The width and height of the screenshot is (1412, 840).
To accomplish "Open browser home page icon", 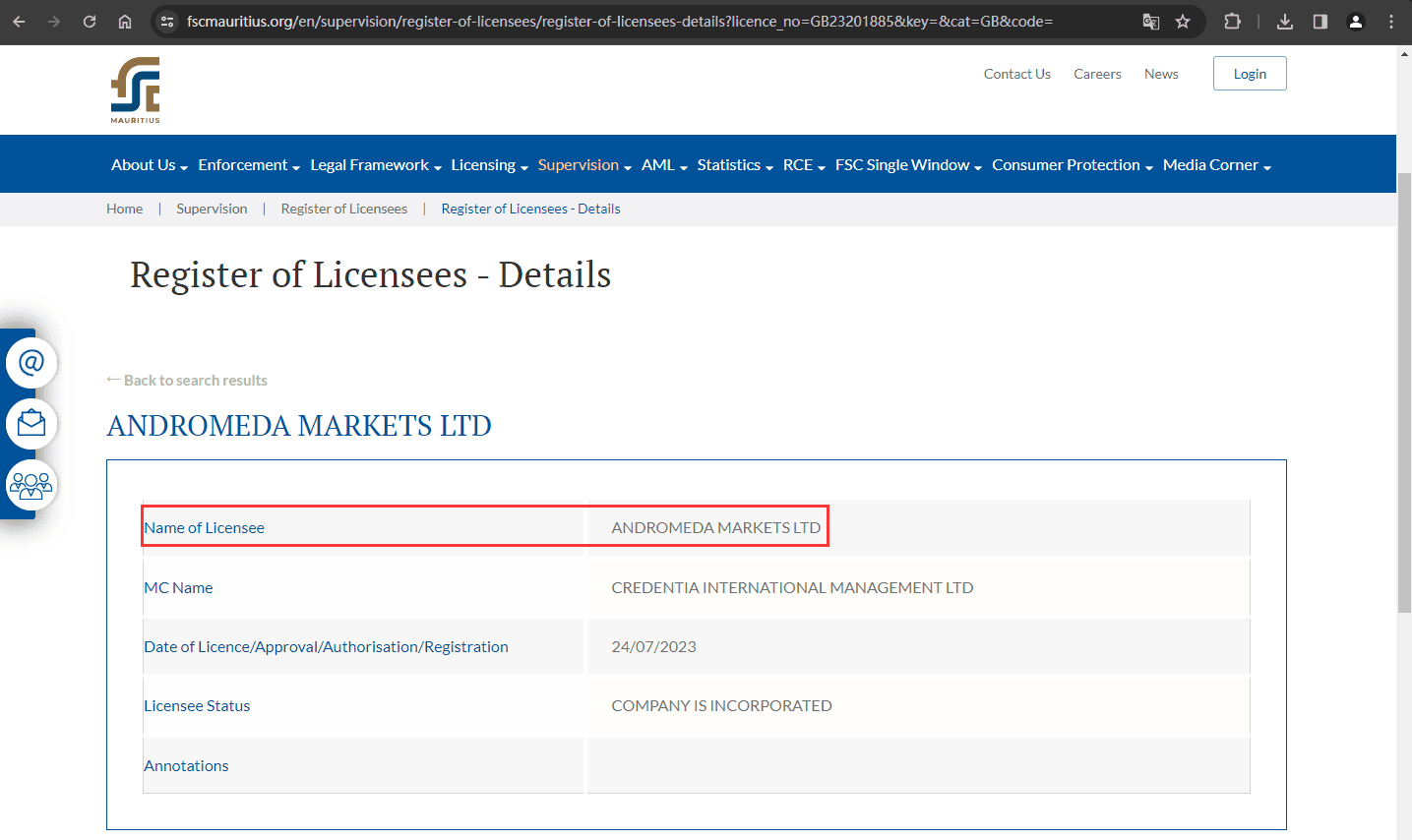I will (125, 21).
